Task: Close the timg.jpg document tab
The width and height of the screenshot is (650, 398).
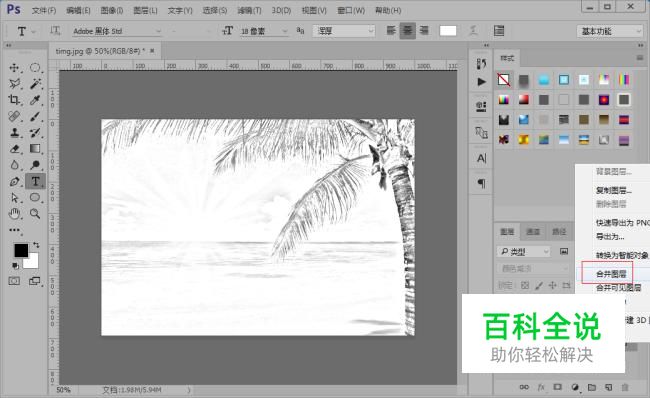Action: coord(152,51)
